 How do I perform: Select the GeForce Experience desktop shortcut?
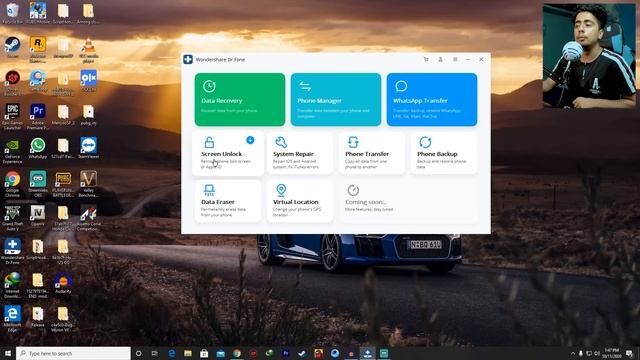(x=13, y=150)
